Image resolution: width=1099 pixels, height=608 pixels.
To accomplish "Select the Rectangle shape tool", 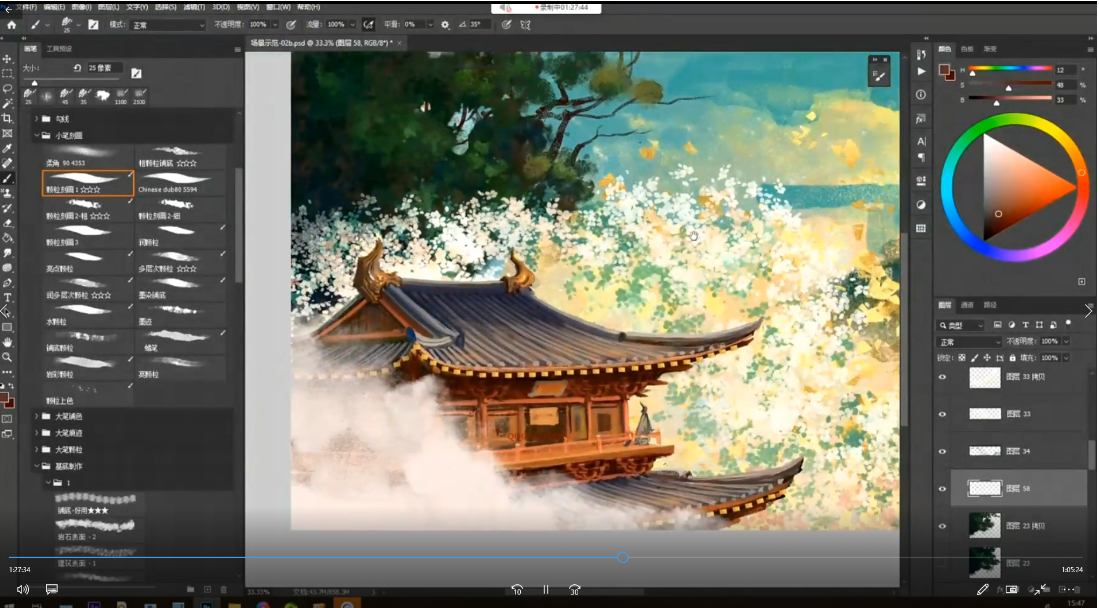I will click(7, 327).
